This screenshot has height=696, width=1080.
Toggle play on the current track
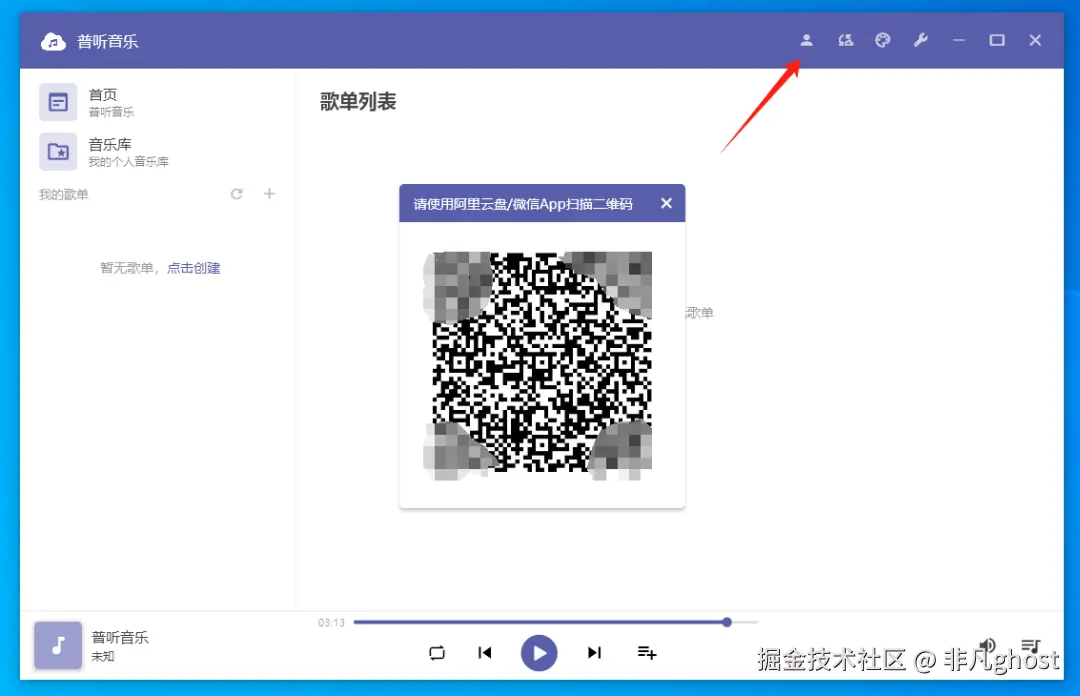pyautogui.click(x=539, y=652)
